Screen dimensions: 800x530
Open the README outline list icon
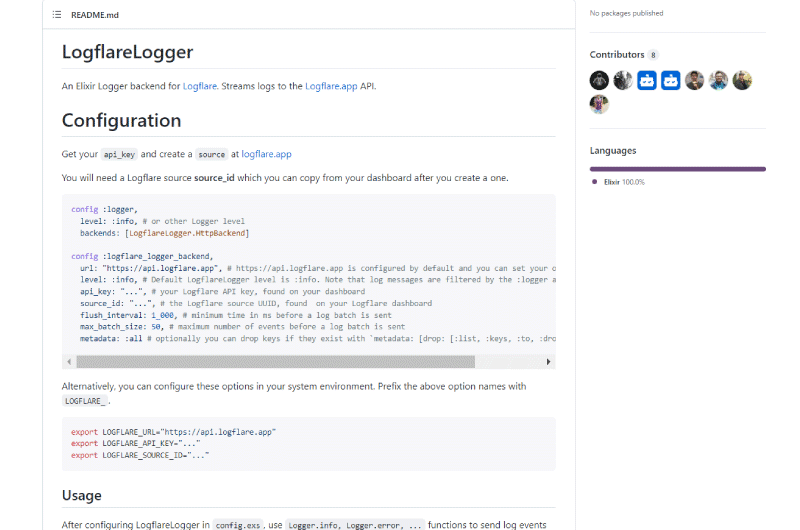pyautogui.click(x=57, y=15)
